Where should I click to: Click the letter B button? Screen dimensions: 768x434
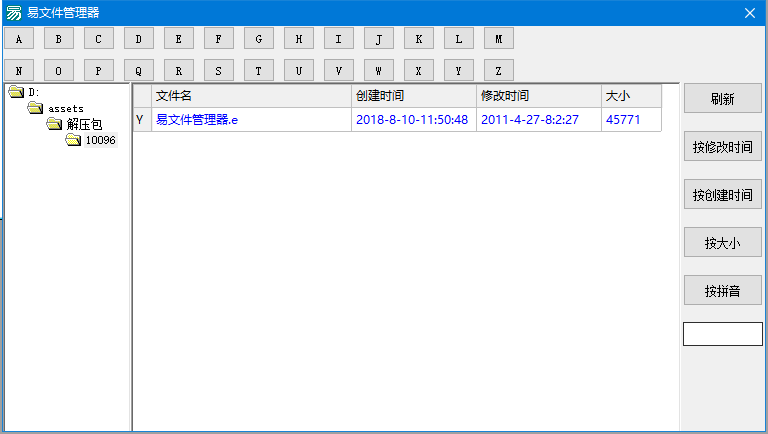(59, 39)
